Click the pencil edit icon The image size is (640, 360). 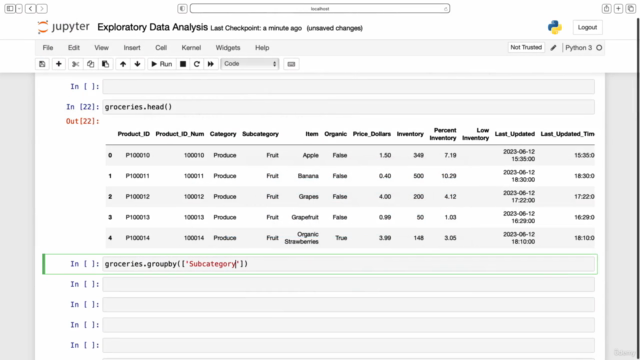(553, 48)
